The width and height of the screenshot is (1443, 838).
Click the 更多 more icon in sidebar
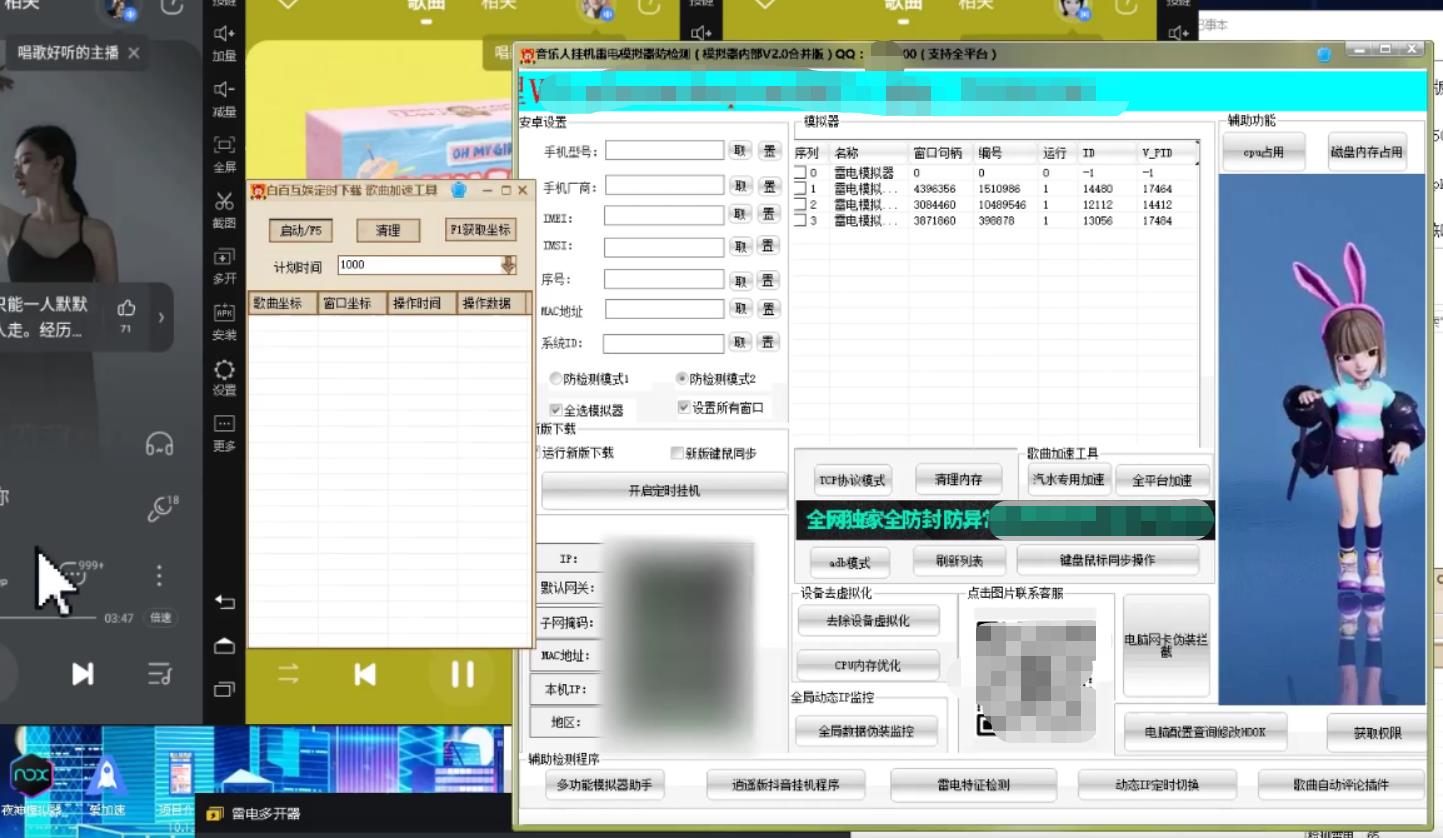(226, 432)
